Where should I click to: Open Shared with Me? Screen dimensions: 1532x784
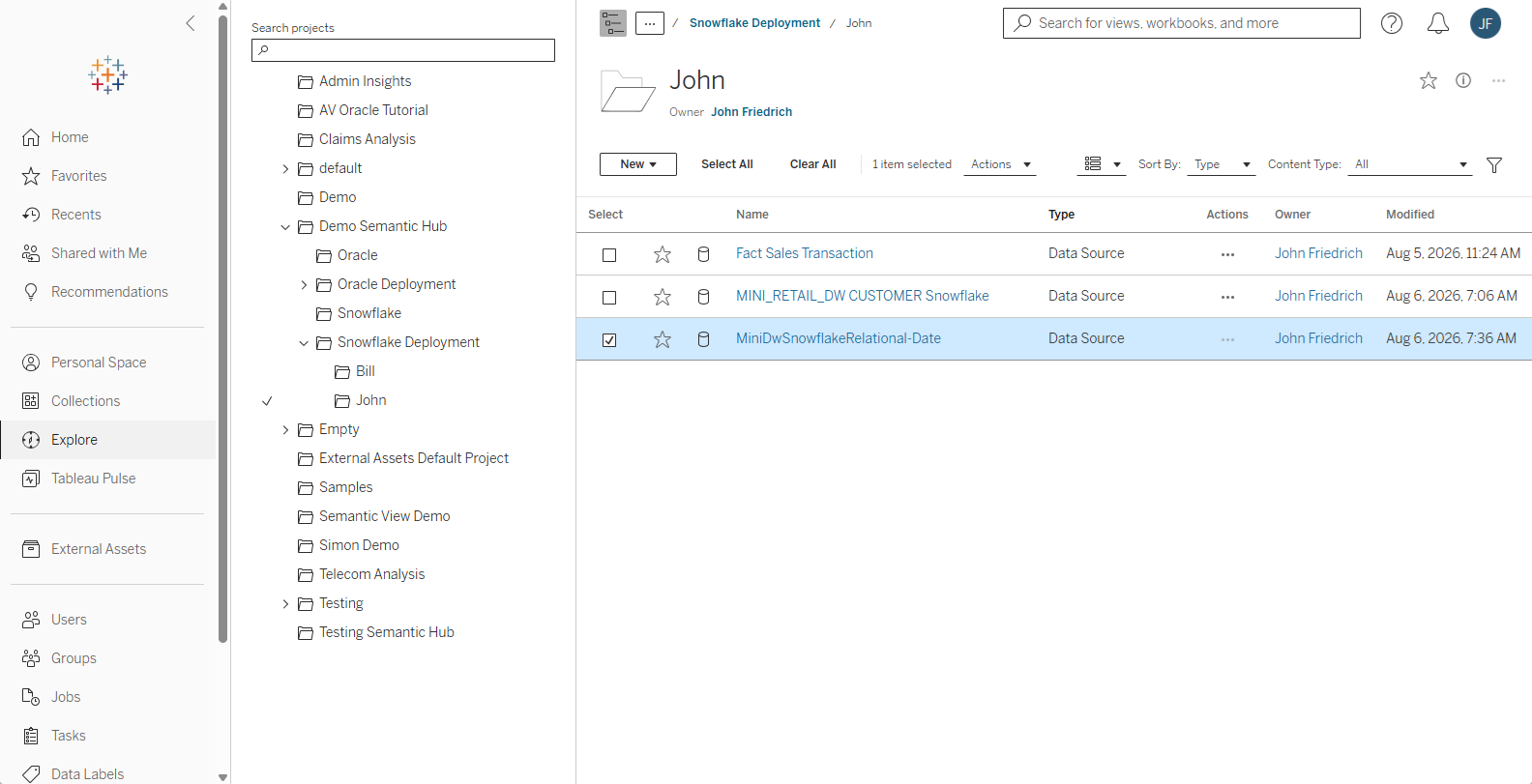pyautogui.click(x=99, y=253)
